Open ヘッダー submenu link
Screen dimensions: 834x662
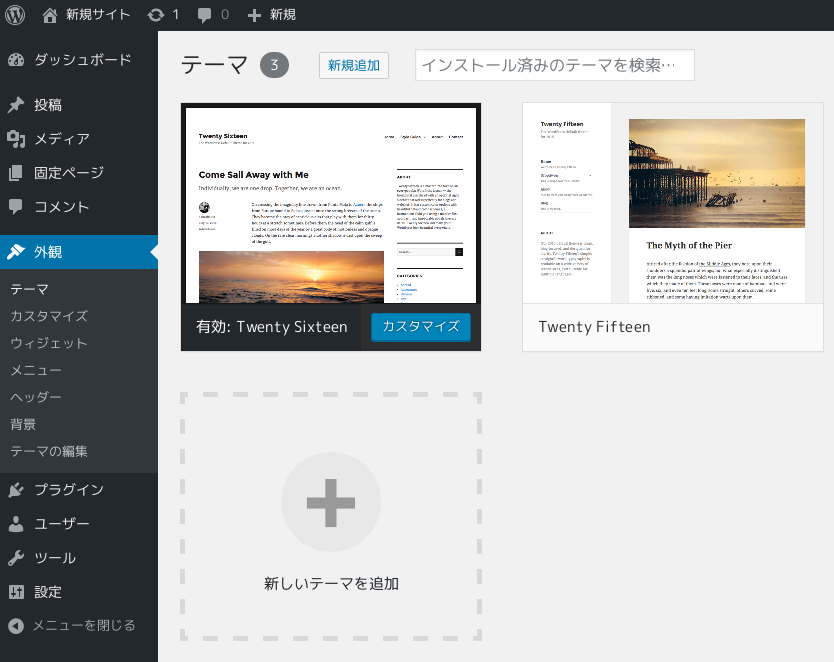[x=36, y=397]
